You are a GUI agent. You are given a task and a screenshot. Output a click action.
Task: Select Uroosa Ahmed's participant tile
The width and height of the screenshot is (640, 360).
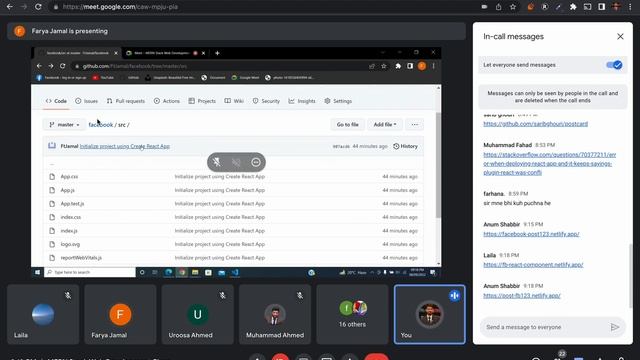pos(198,314)
